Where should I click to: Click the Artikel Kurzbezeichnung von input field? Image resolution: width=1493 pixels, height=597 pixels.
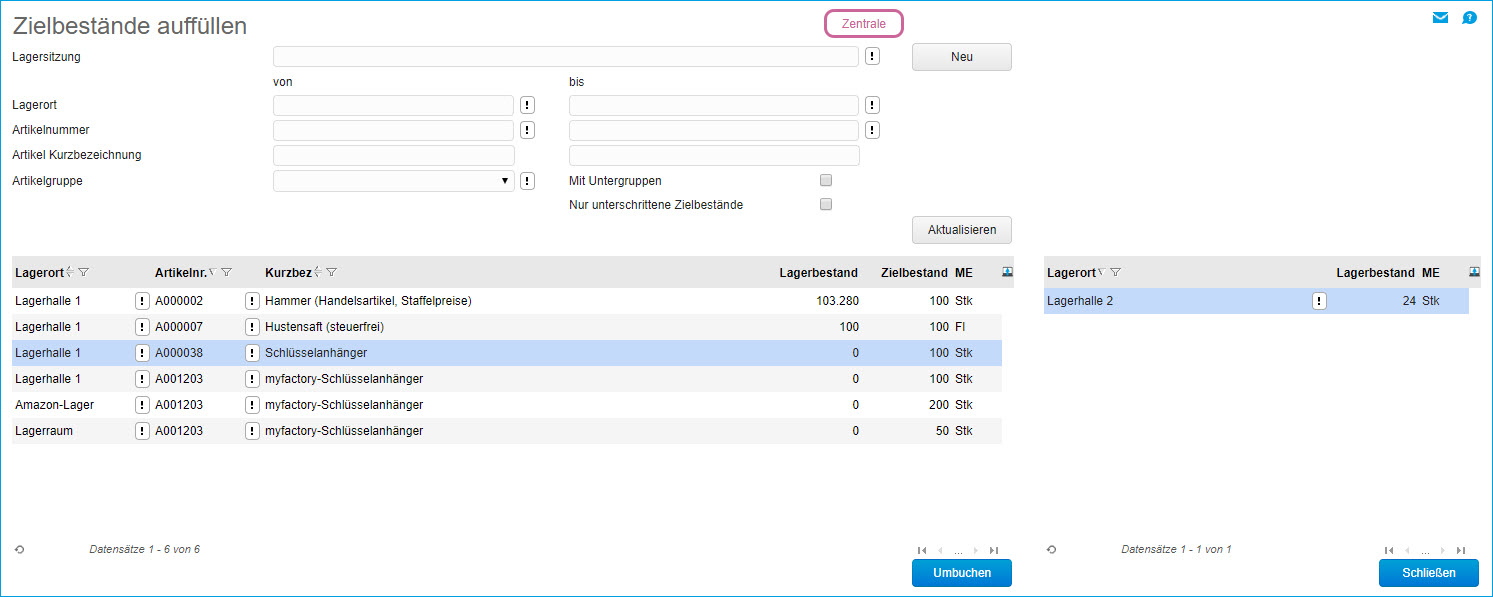pos(393,155)
